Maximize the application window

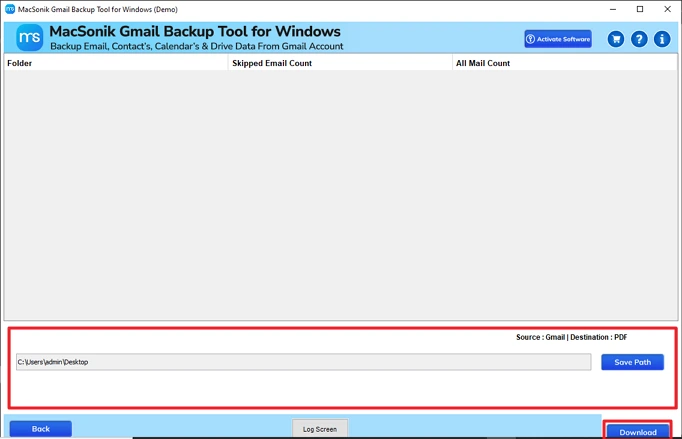click(639, 9)
